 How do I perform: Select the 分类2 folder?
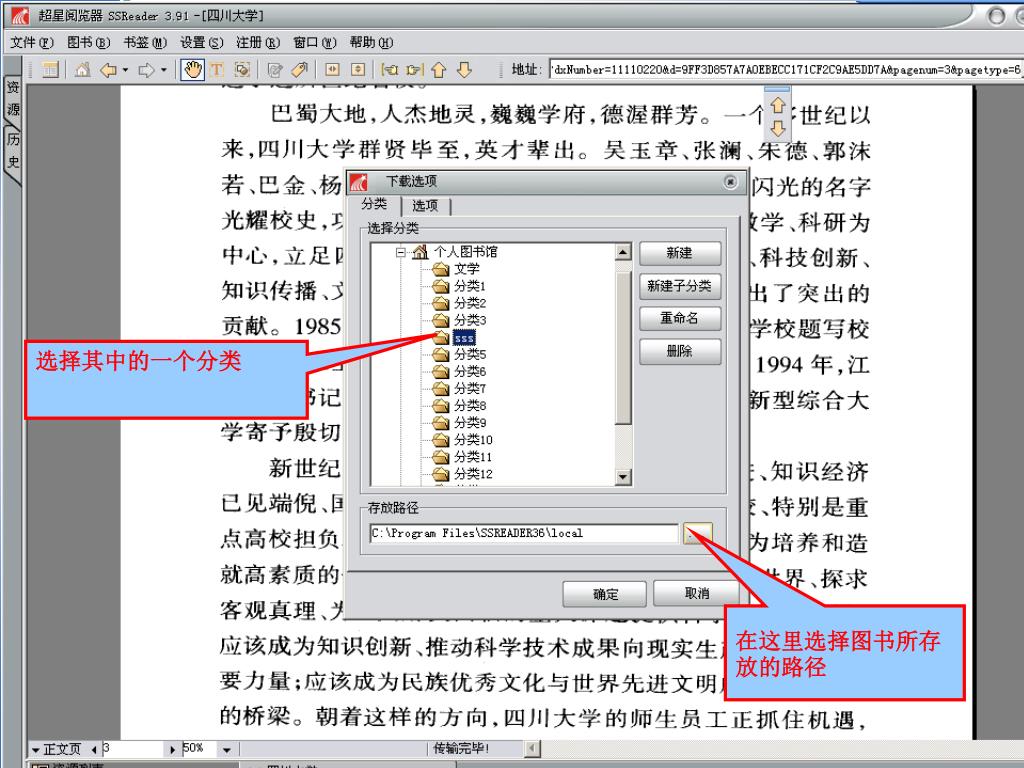click(x=470, y=303)
